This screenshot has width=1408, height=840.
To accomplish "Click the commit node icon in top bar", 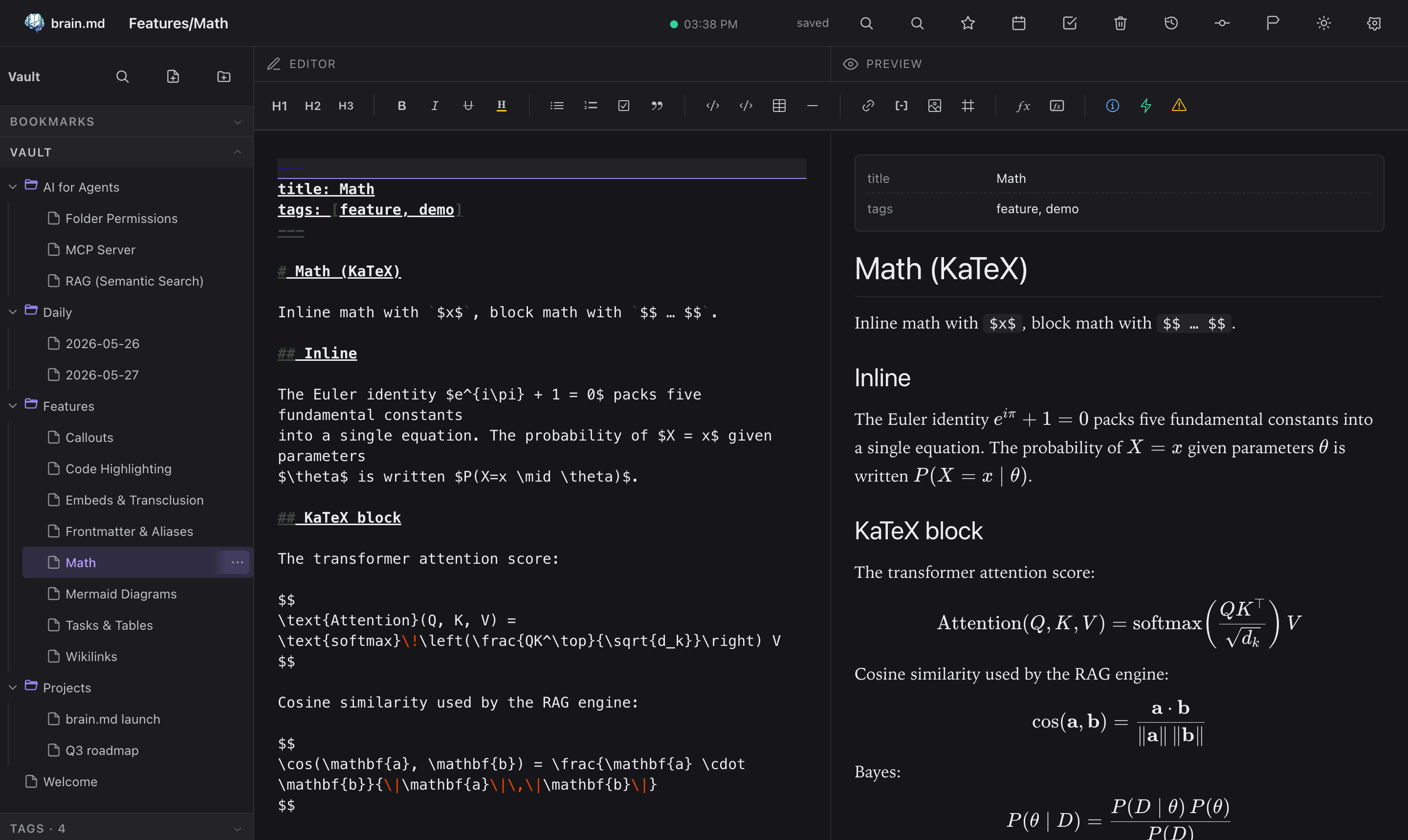I will point(1222,23).
